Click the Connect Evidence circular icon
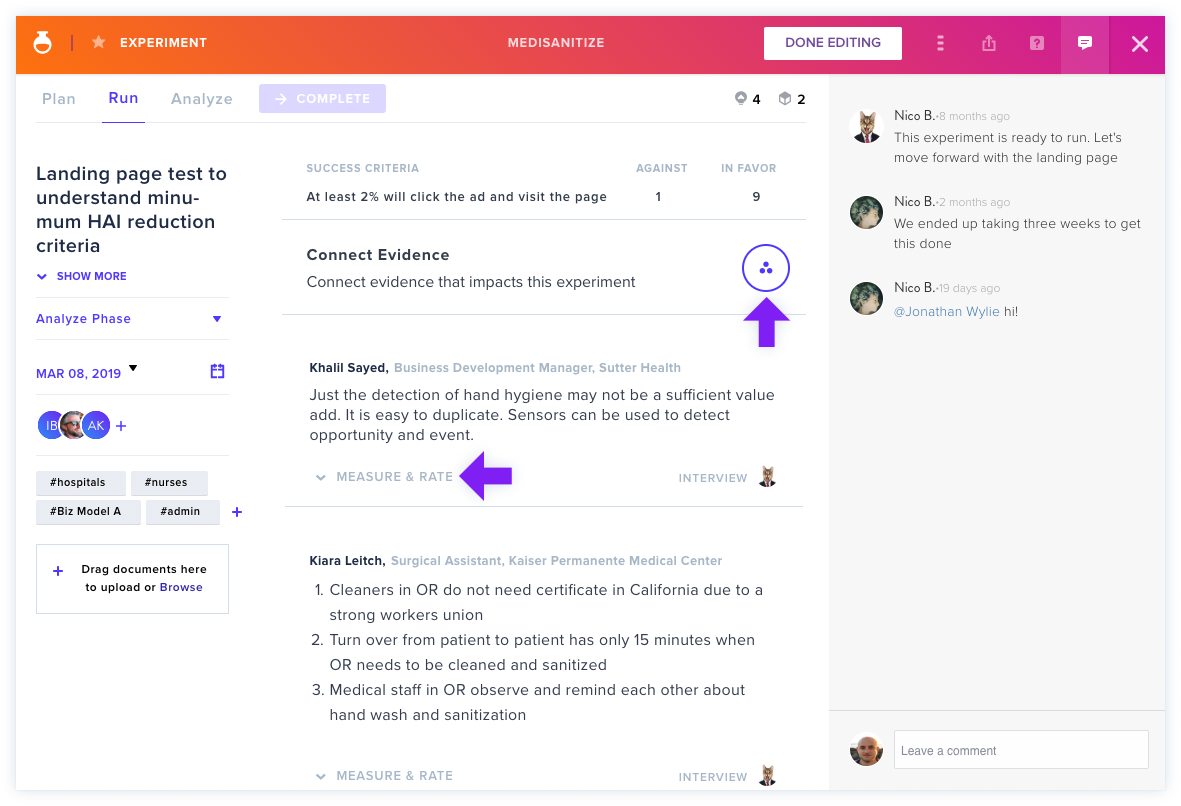 point(765,268)
